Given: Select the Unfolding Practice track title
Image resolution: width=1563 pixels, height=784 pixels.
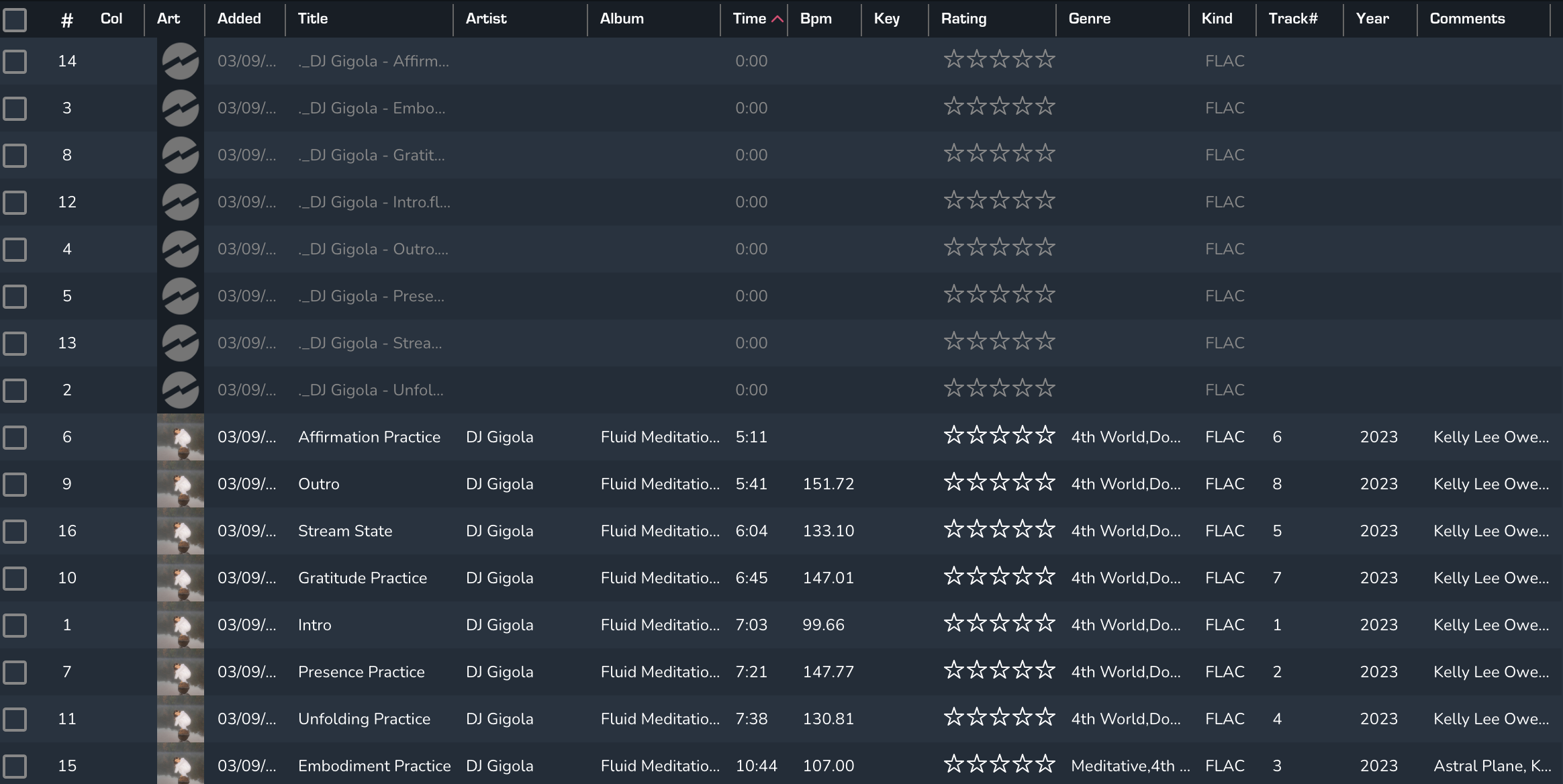Looking at the screenshot, I should click(364, 719).
